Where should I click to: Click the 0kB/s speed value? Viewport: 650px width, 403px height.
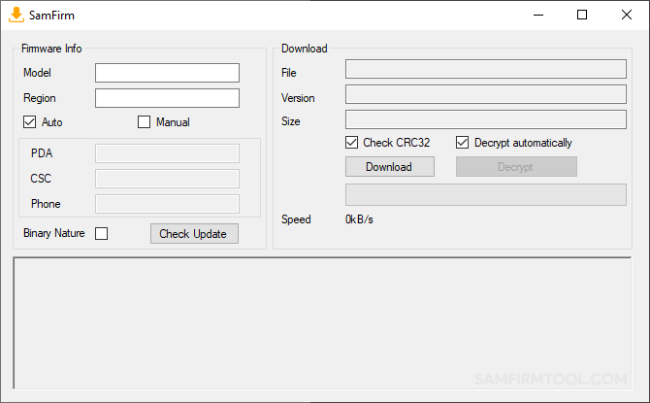coord(359,219)
